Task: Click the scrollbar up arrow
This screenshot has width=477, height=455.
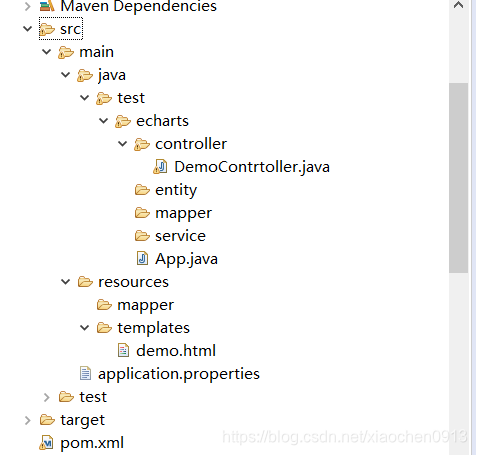Action: pos(459,5)
